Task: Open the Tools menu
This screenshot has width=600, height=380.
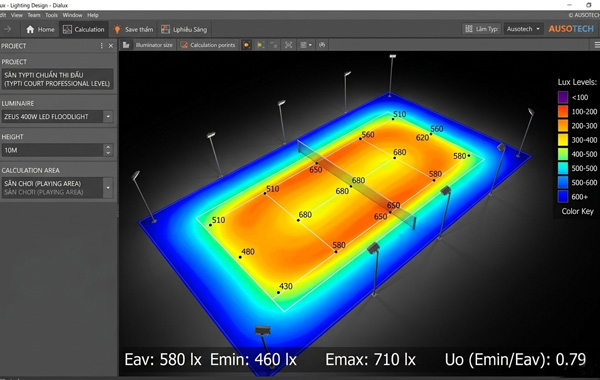Action: click(x=51, y=15)
